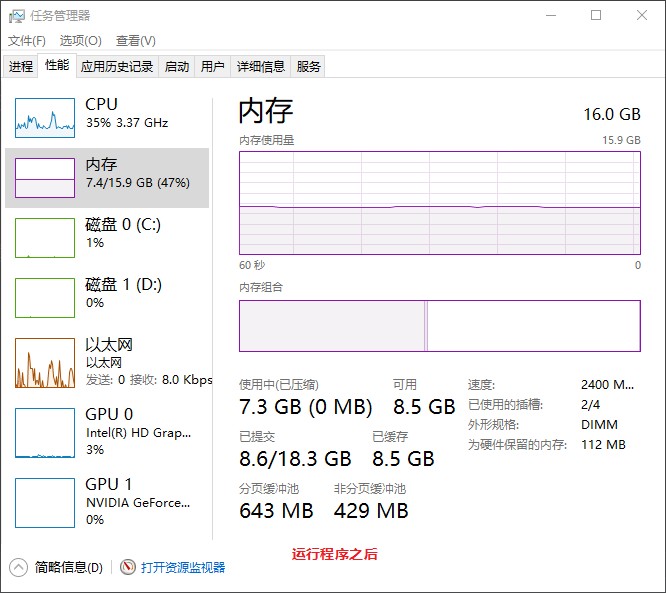Switch to the App history (应用历史记录) tab
This screenshot has width=666, height=593.
click(x=117, y=67)
